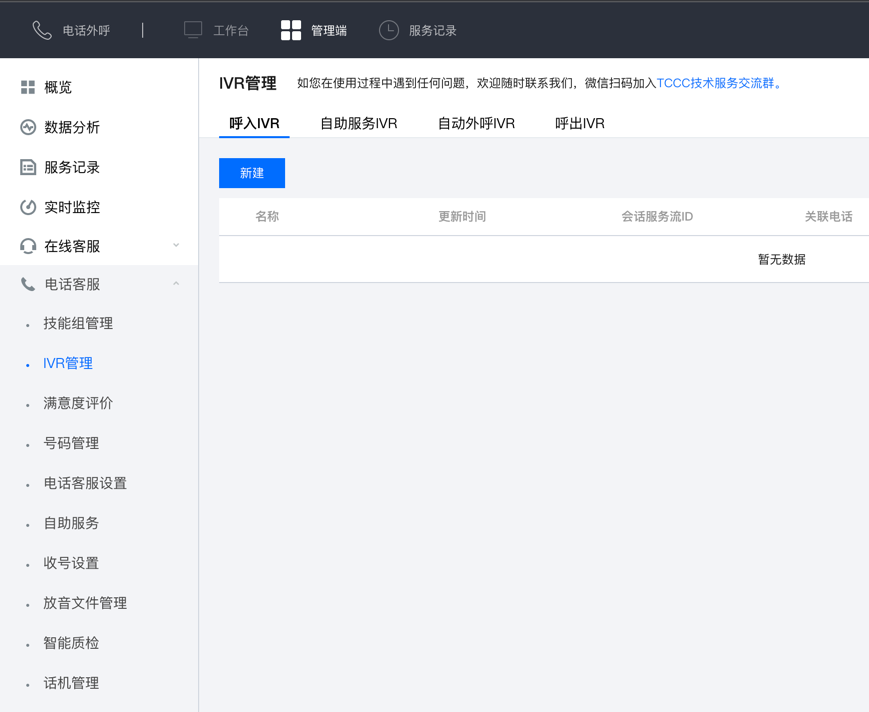Select 智能质检 in the sidebar
The image size is (869, 712).
pos(71,644)
